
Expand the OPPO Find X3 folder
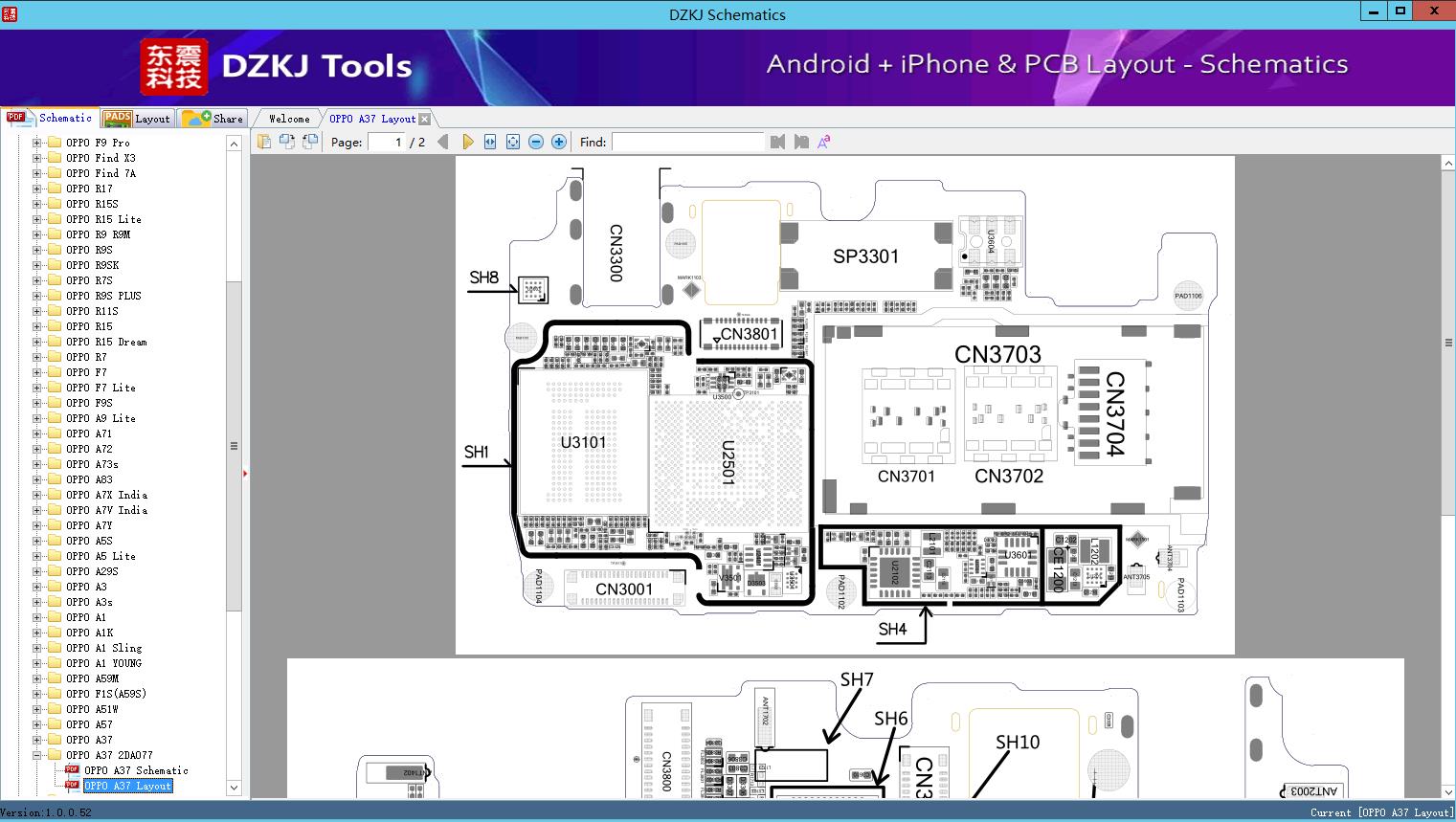click(x=36, y=158)
